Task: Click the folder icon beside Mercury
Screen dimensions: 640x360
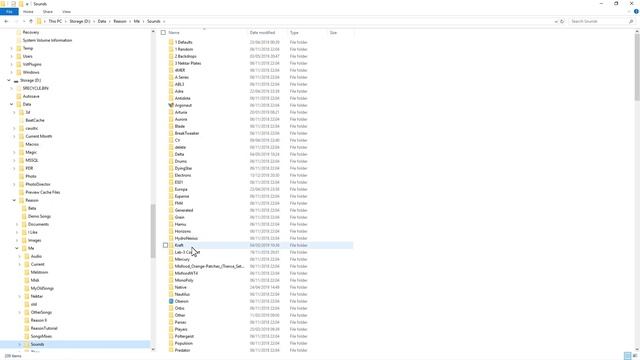Action: tap(171, 259)
